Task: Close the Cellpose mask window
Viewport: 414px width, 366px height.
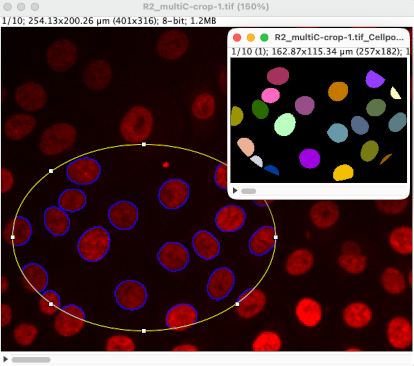Action: [237, 37]
